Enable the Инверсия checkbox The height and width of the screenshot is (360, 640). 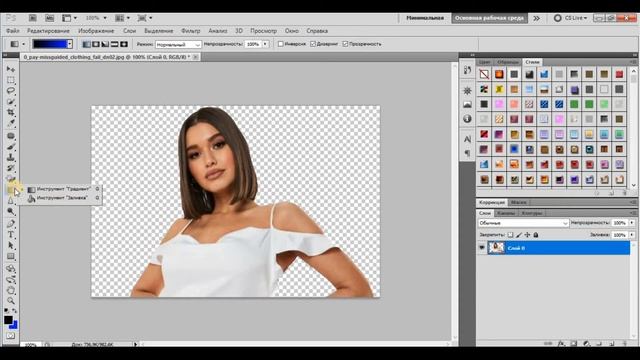pyautogui.click(x=280, y=44)
